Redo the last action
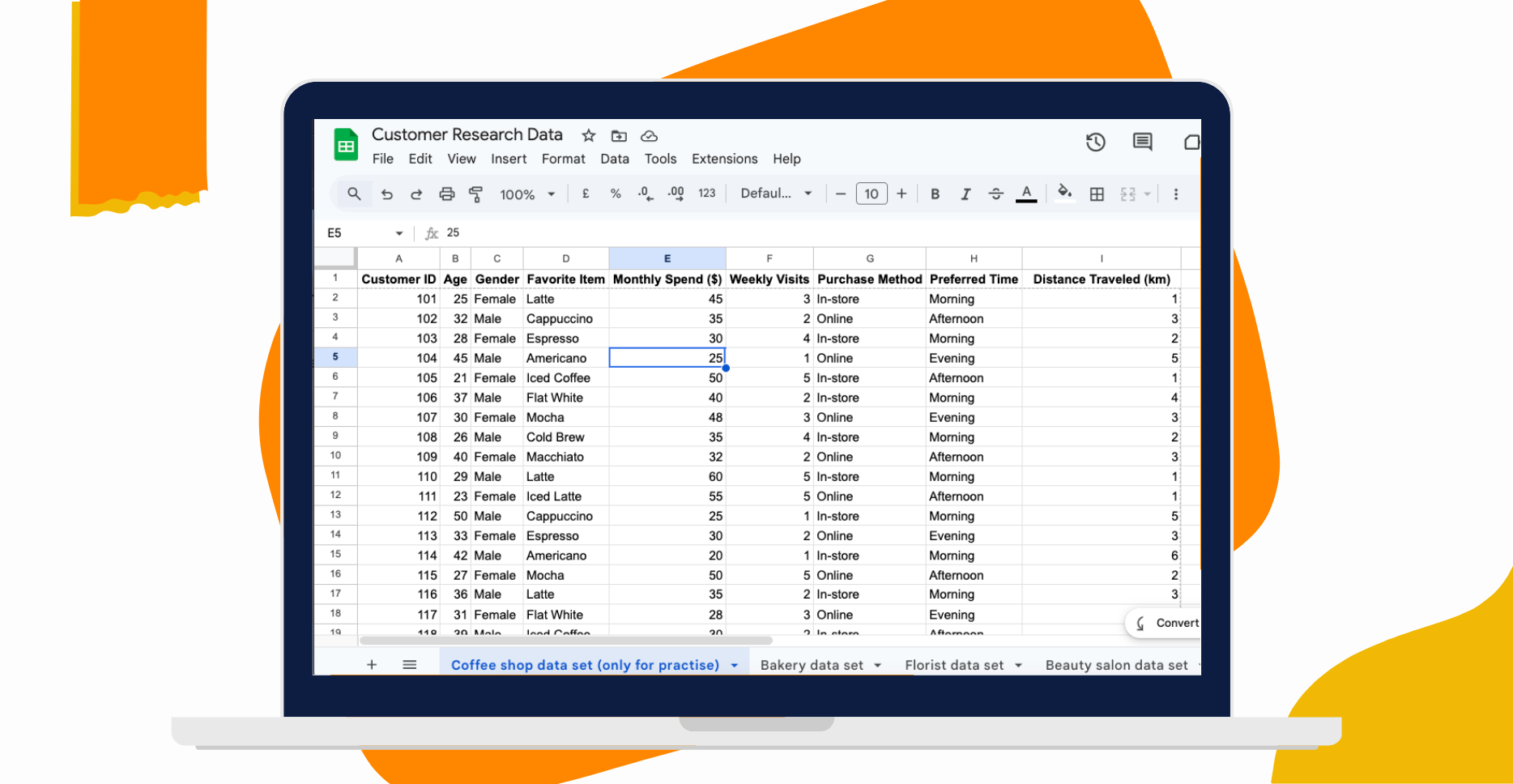 pos(416,194)
